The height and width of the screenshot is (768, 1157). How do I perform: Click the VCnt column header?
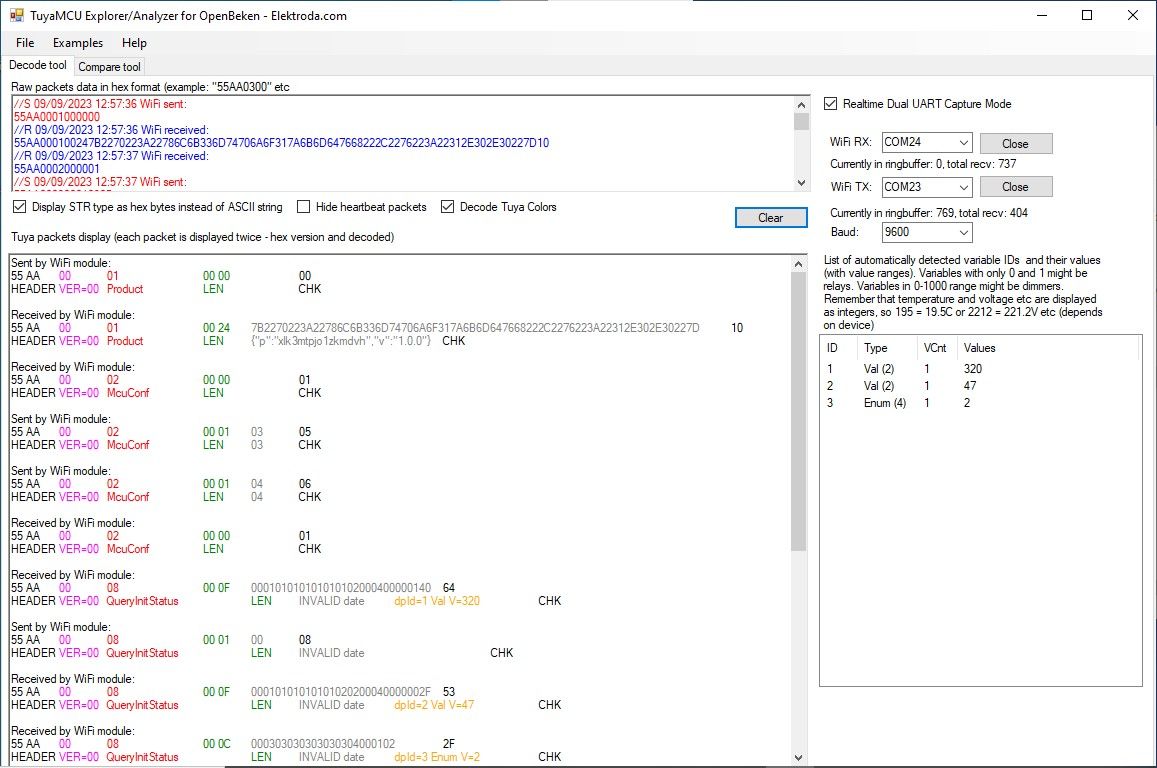[935, 348]
